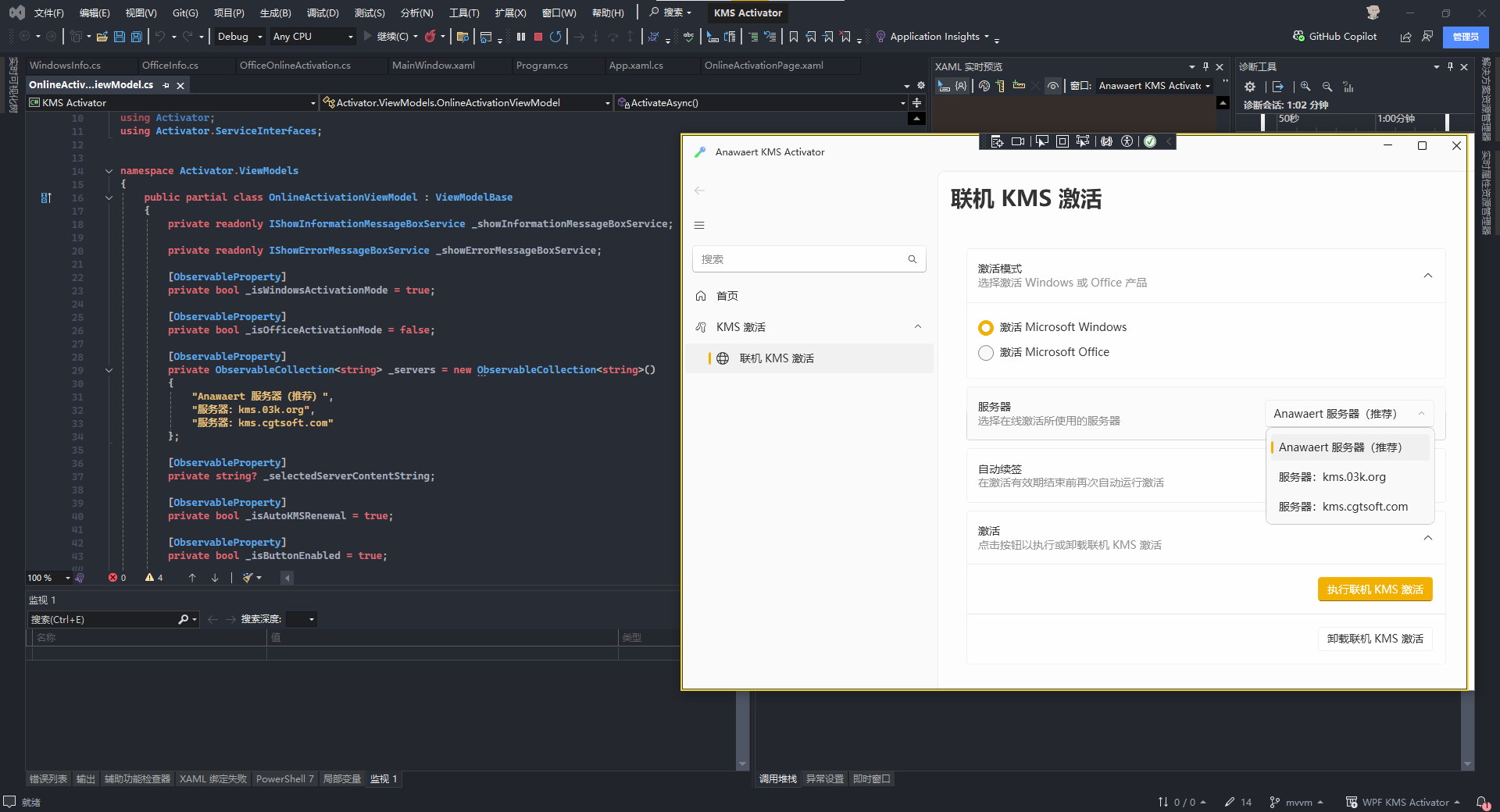Screen dimensions: 1500x812
Task: Collapse the KMS 激活 navigation group
Action: (x=918, y=327)
